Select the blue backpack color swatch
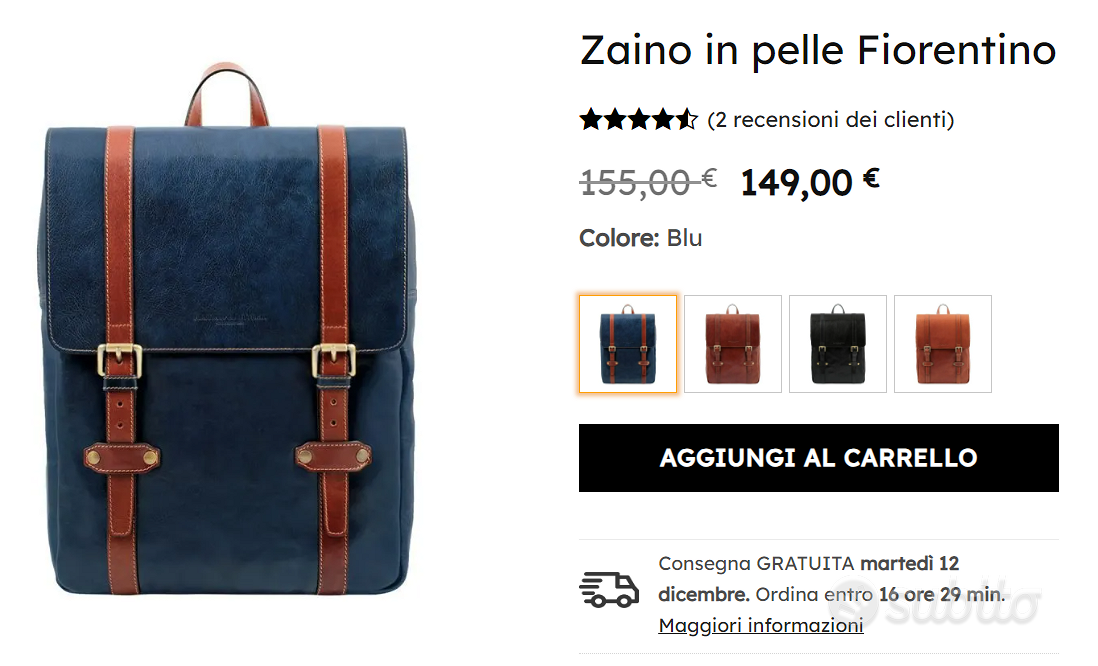Viewport: 1098px width, 666px height. tap(627, 344)
